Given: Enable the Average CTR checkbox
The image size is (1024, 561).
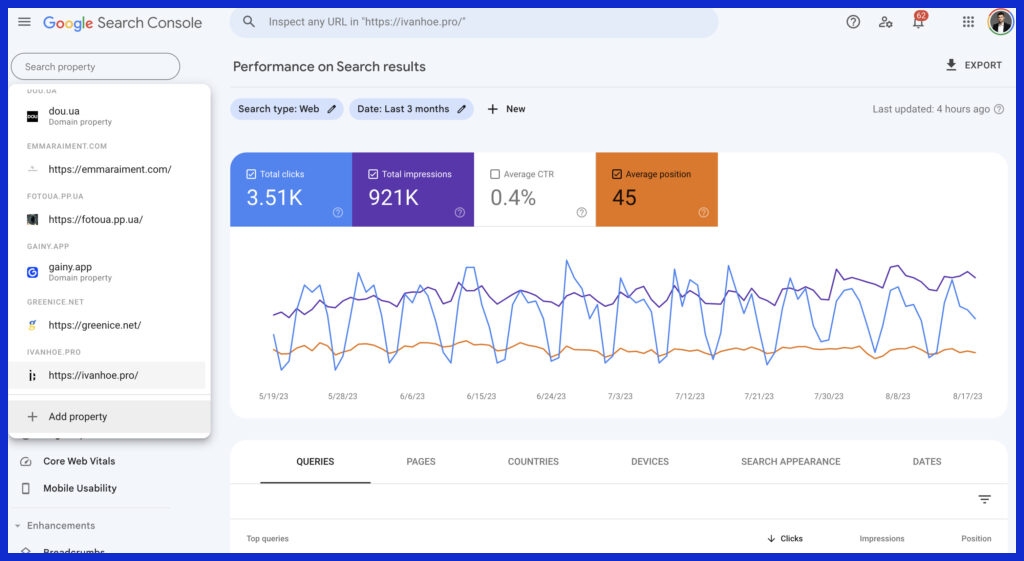Looking at the screenshot, I should coord(495,174).
